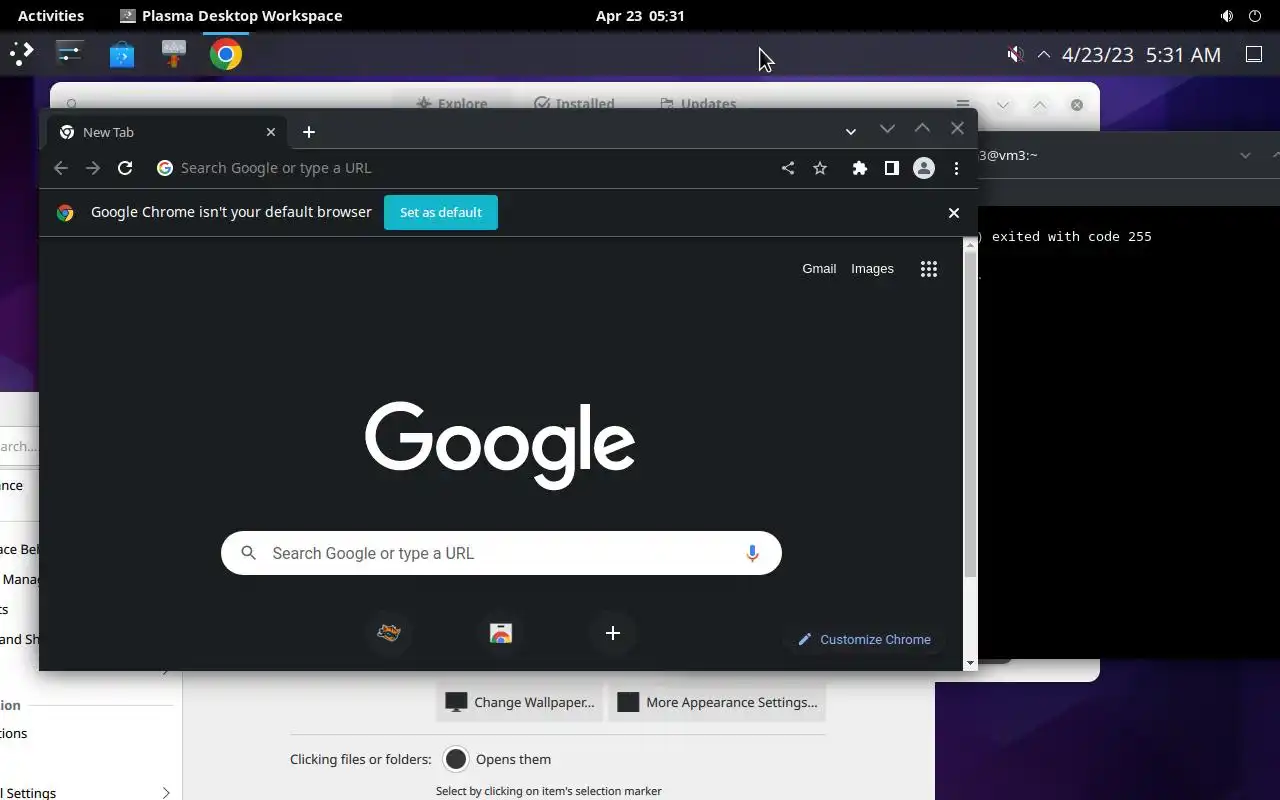Activate the Google Chrome panel icon
This screenshot has width=1280, height=800.
(x=226, y=54)
